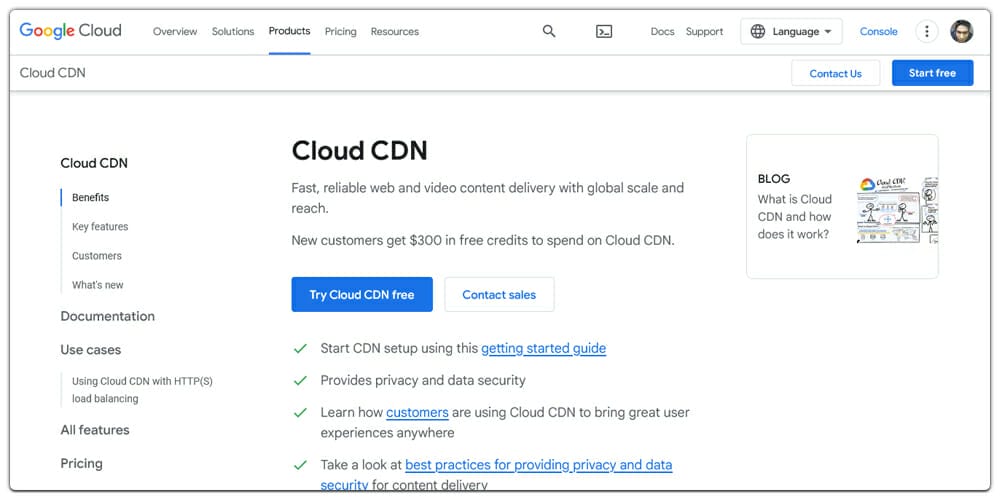
Task: Open Pricing in the left sidebar
Action: pos(82,464)
